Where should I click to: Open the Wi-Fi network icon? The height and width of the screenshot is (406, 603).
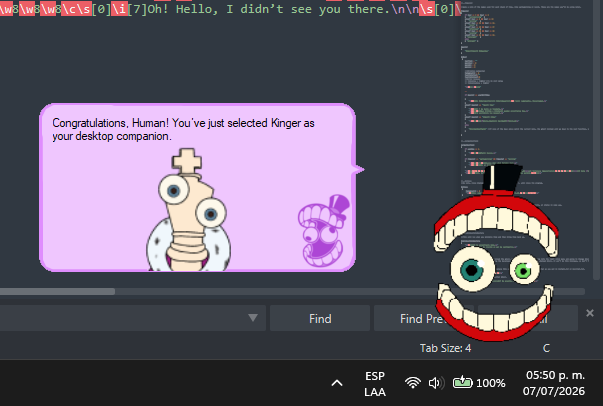[x=413, y=383]
